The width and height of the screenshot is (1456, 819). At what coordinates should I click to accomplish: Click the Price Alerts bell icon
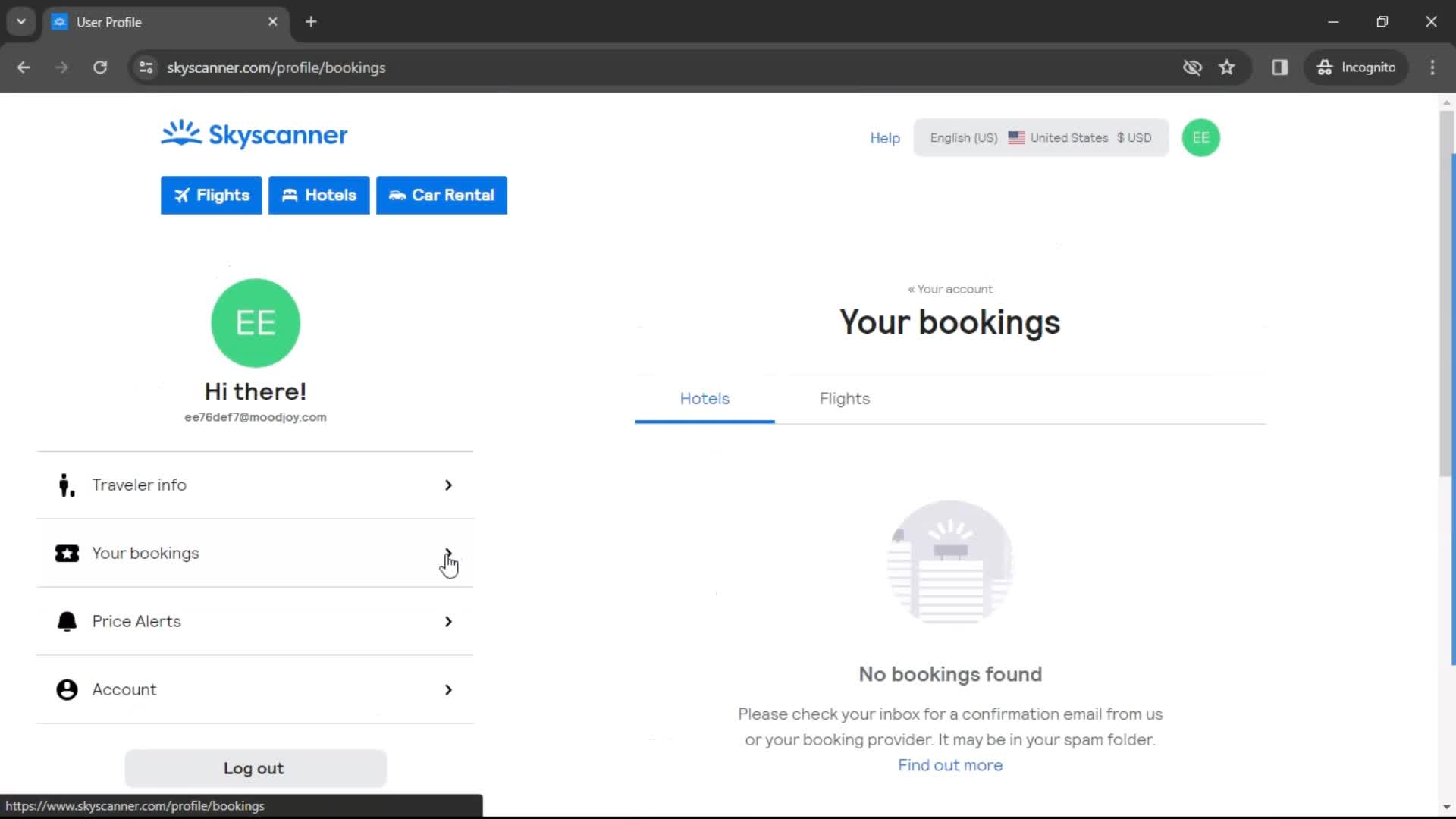[66, 621]
